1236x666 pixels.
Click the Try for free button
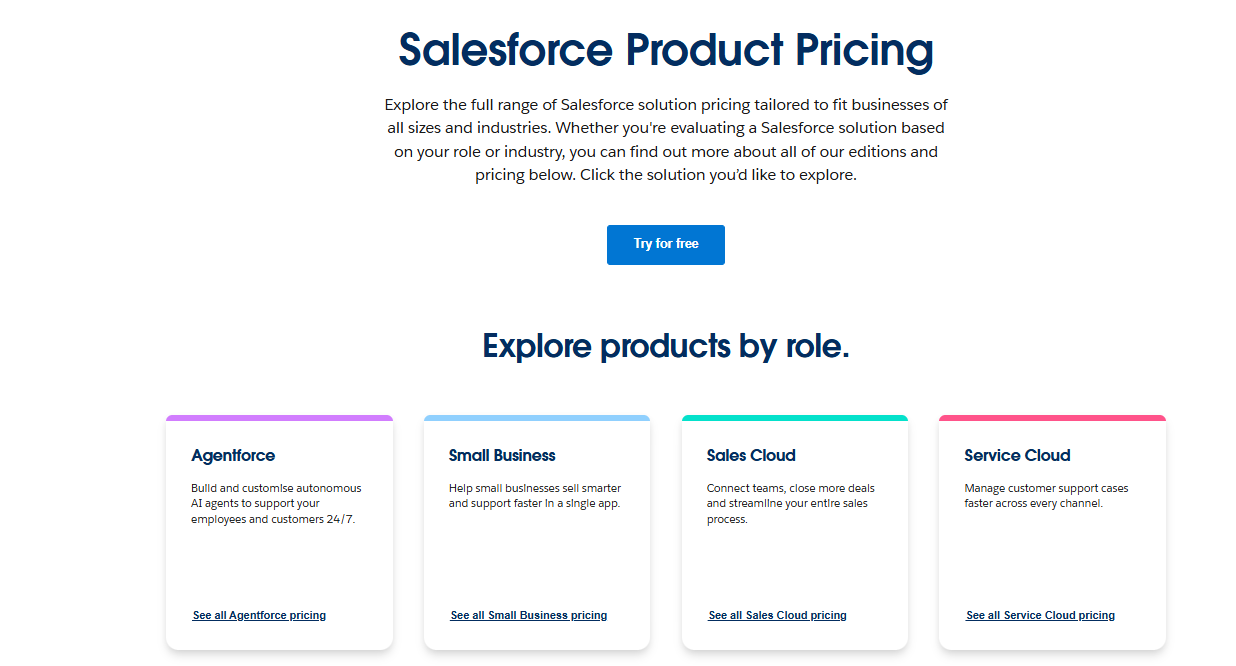[665, 244]
